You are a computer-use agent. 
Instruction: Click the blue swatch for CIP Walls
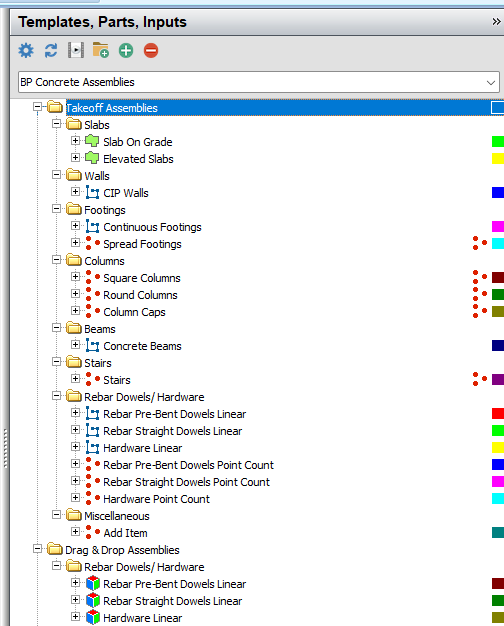498,192
